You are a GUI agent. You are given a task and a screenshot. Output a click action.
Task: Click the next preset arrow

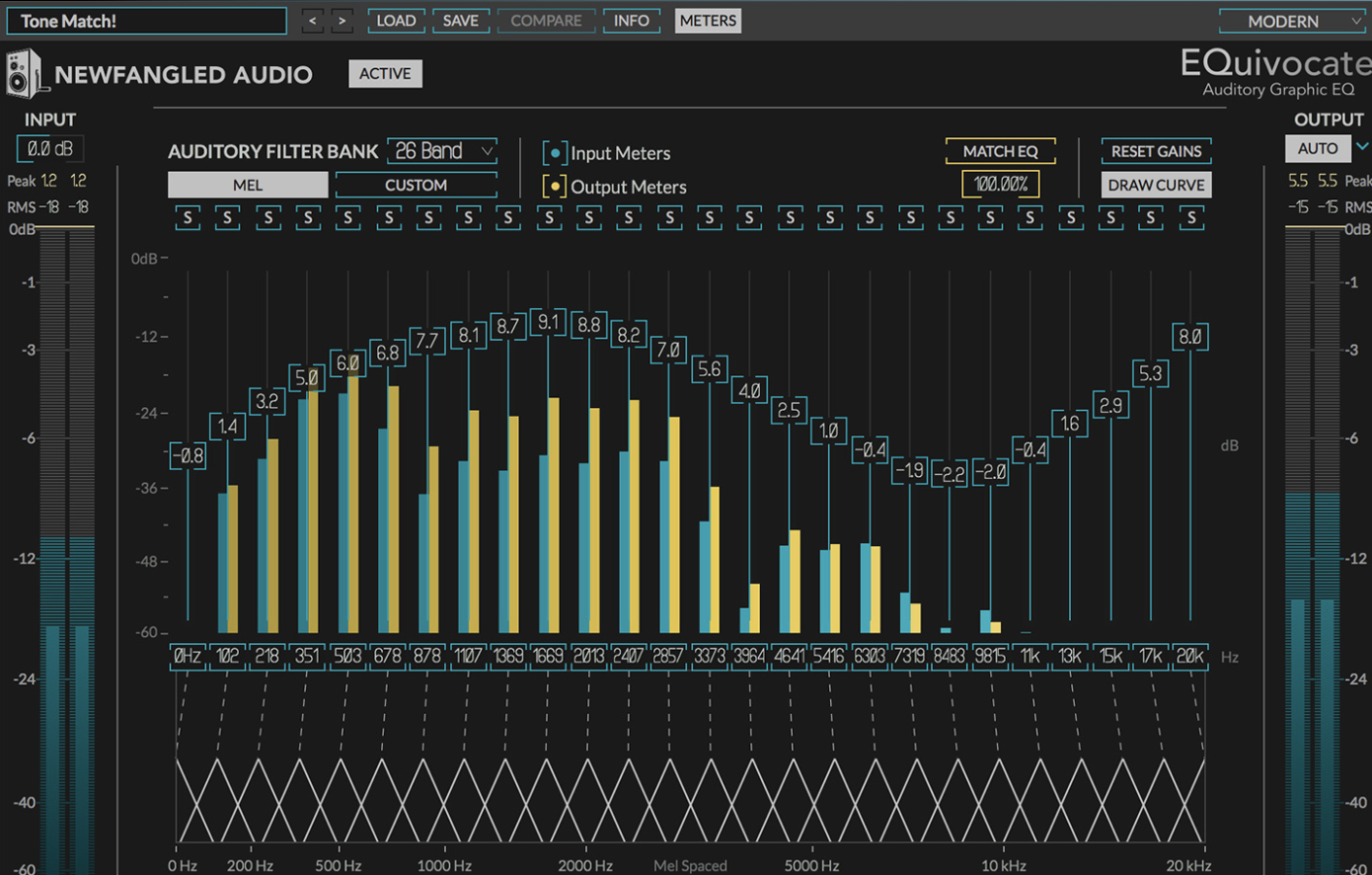coord(342,20)
